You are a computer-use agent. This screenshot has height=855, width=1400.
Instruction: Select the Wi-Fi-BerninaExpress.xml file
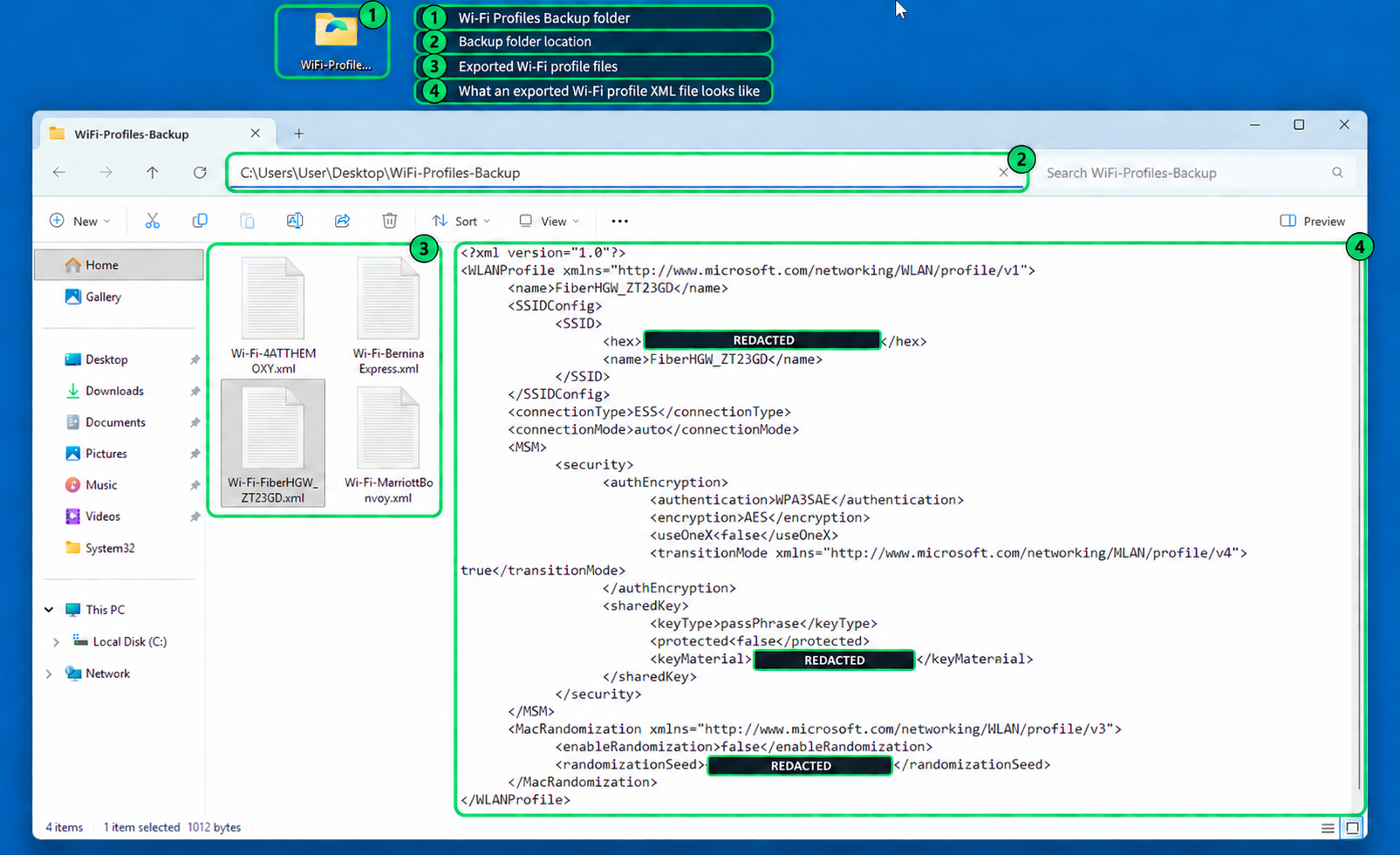pos(388,316)
